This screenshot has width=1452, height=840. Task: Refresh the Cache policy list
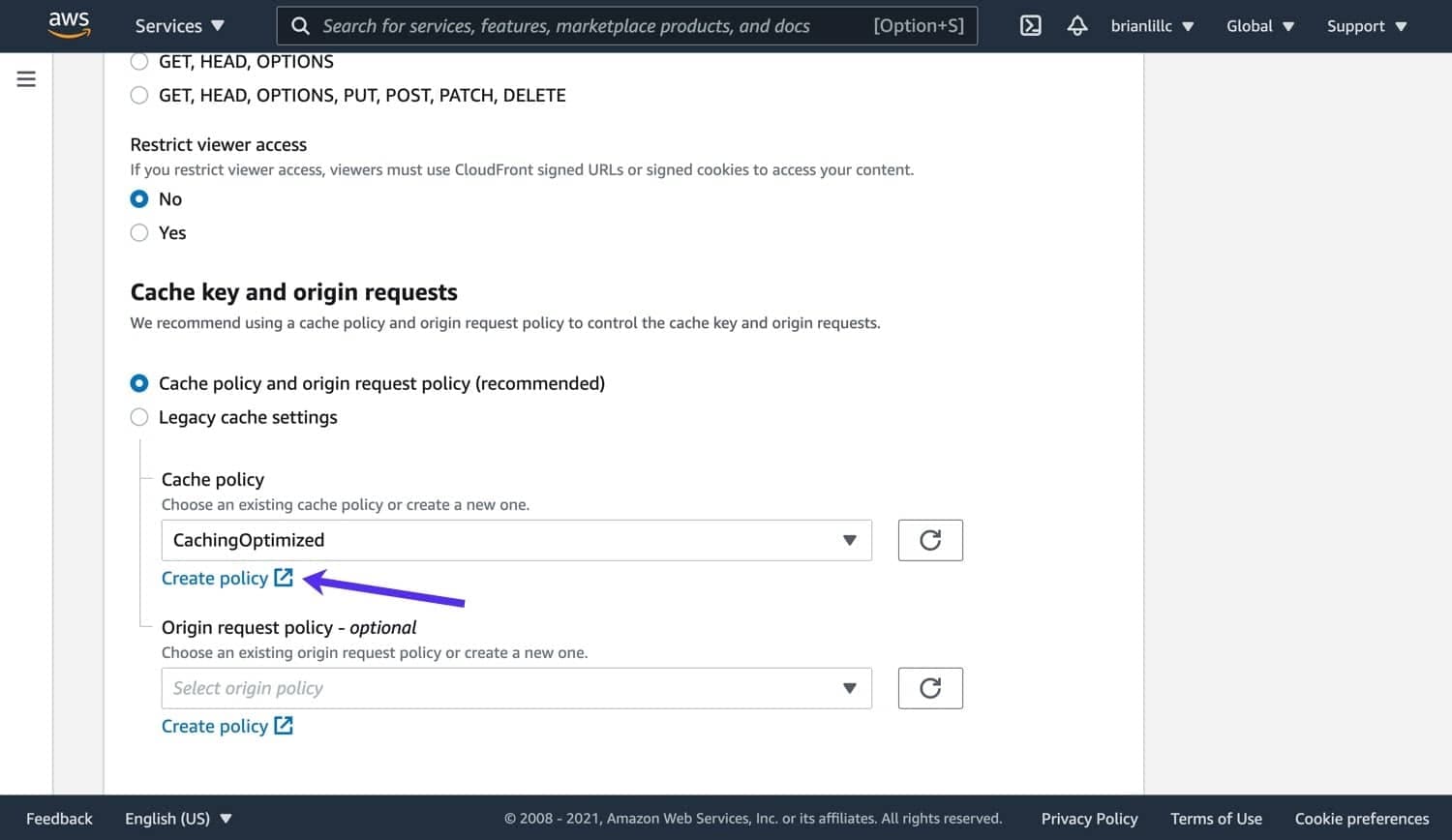point(929,540)
